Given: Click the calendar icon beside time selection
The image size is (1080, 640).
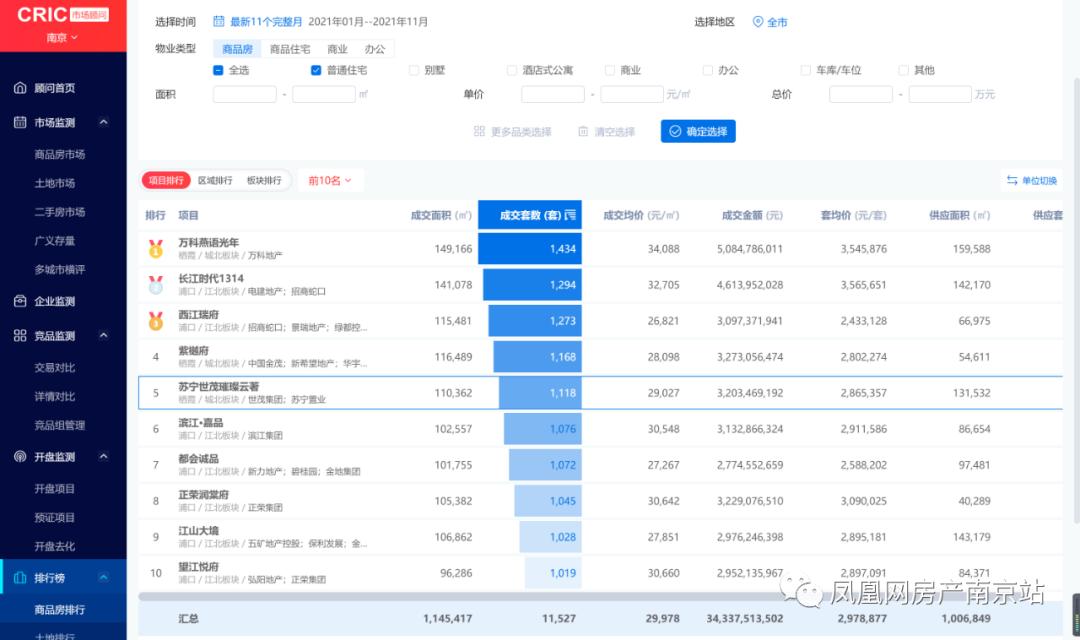Looking at the screenshot, I should (219, 22).
